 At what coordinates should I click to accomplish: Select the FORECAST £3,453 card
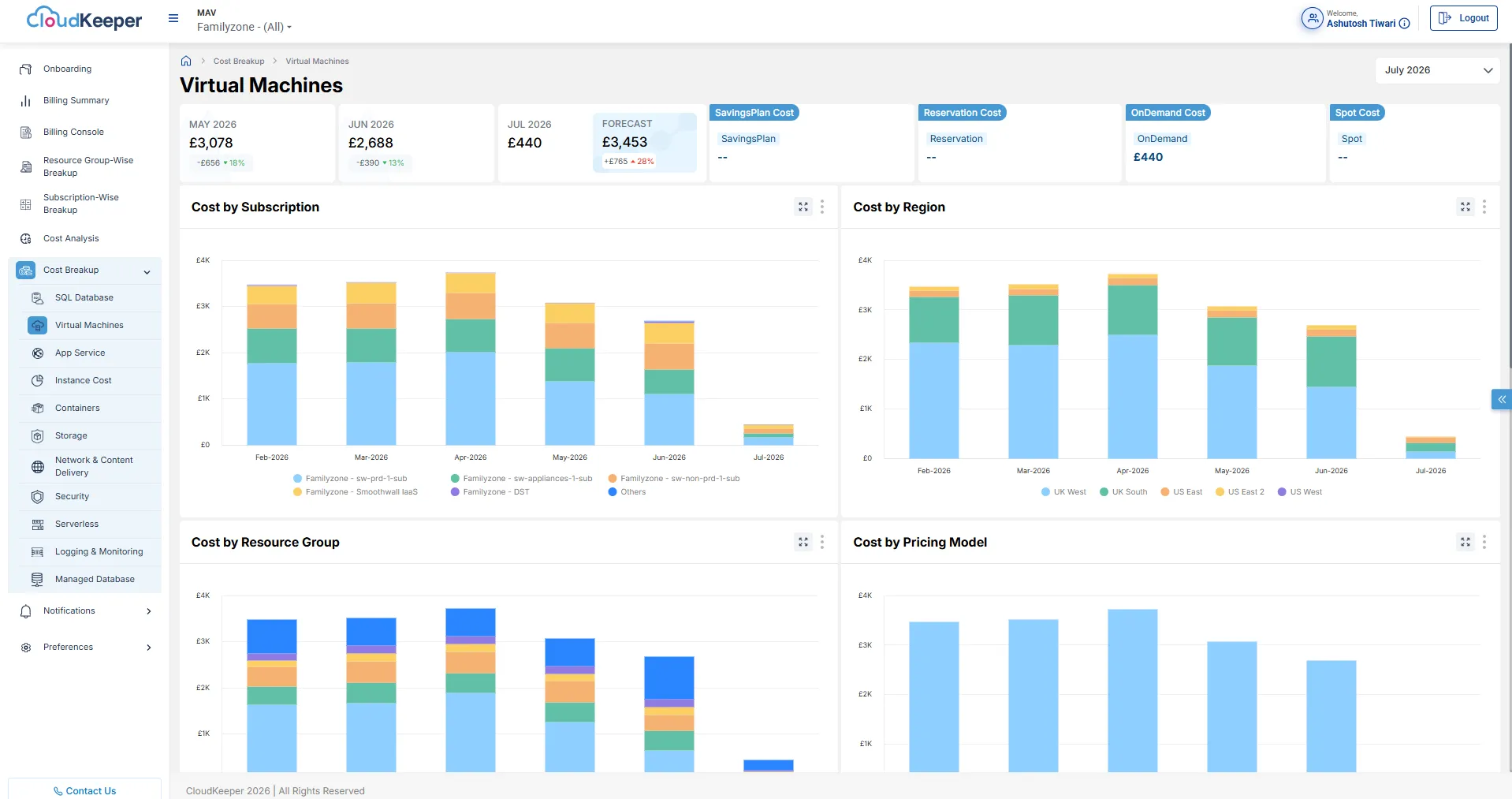pyautogui.click(x=644, y=143)
